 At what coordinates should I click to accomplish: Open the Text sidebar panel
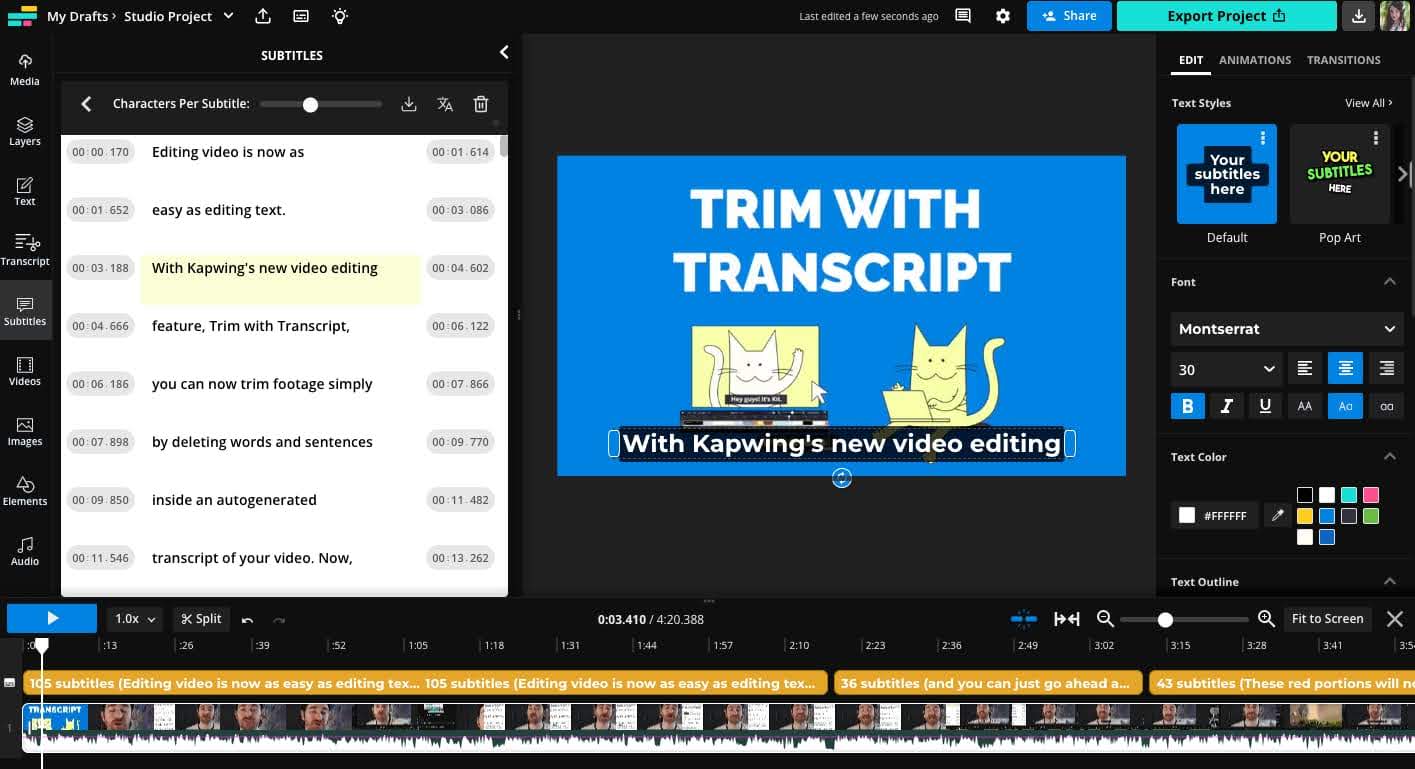point(25,190)
